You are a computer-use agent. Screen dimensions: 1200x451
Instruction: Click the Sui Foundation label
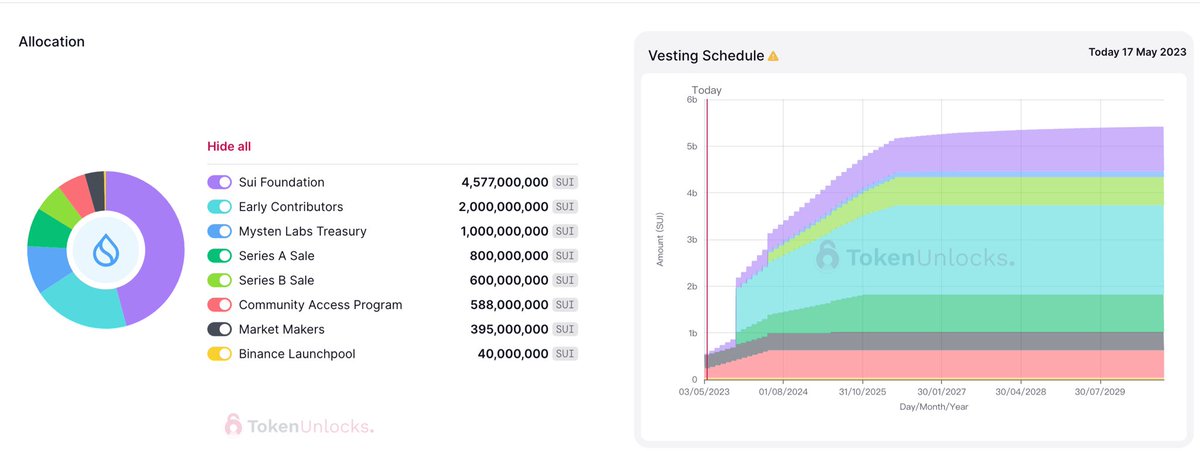point(281,182)
